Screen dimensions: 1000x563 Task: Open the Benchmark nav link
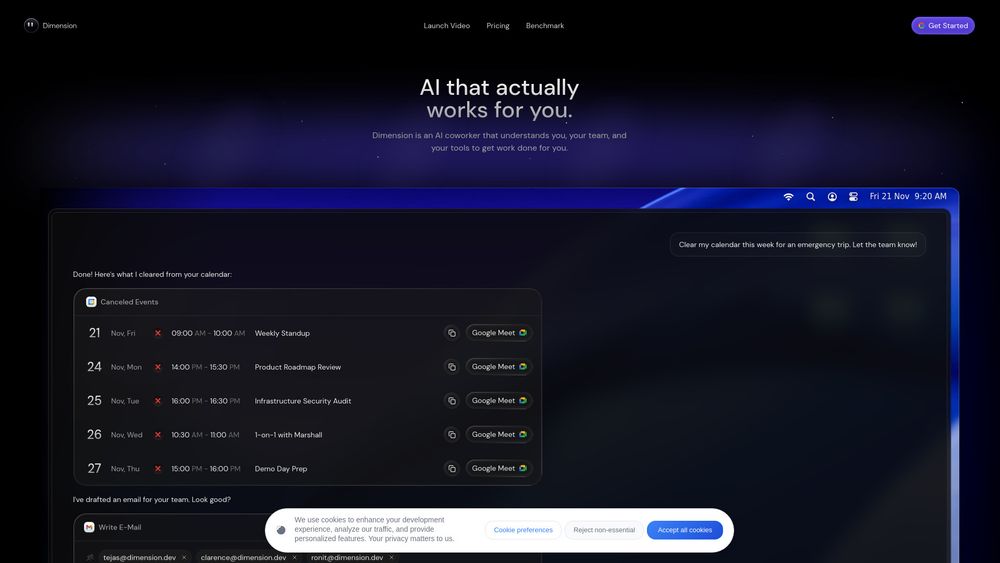pos(545,26)
